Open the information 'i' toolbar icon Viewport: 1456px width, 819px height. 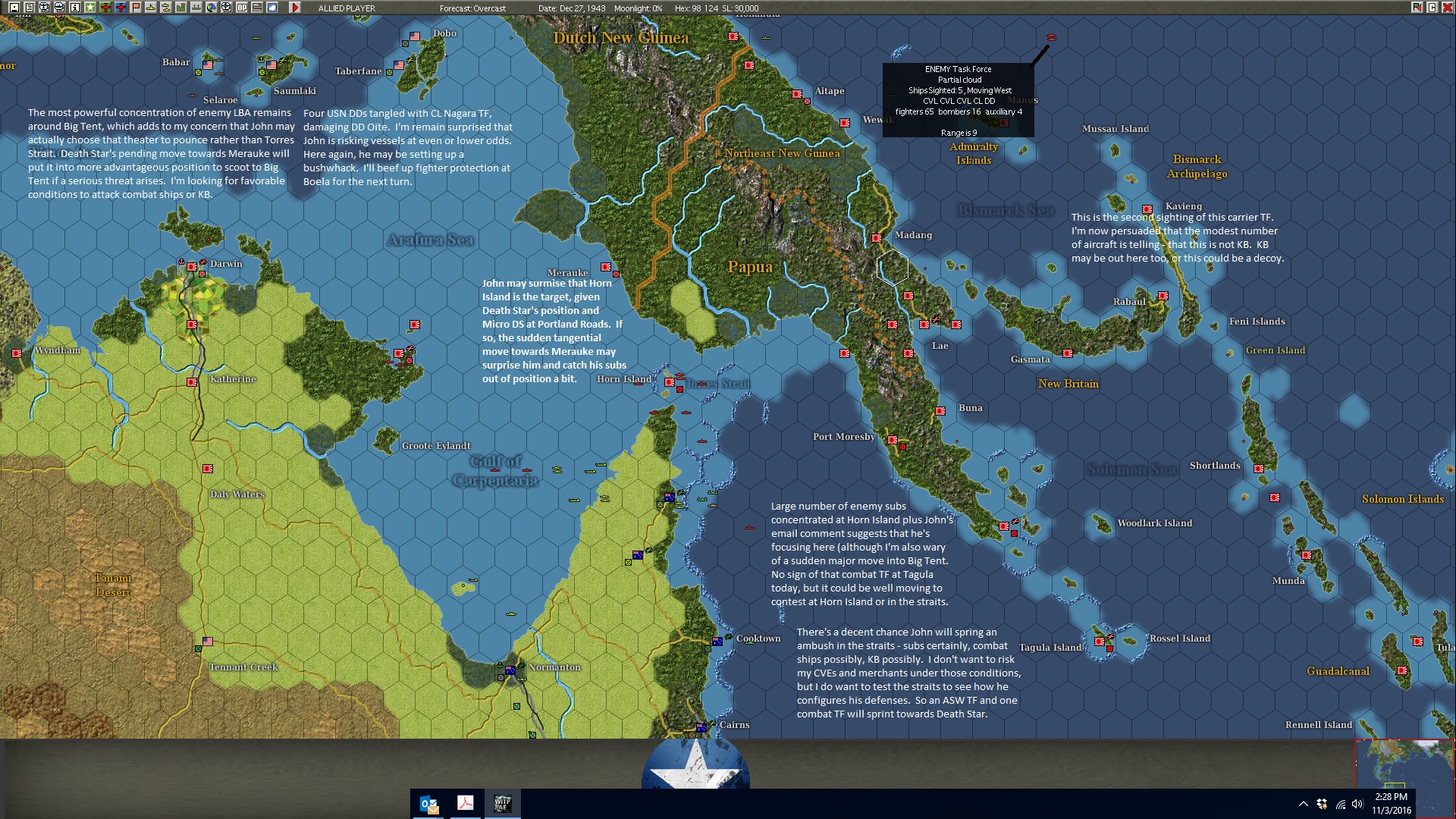pyautogui.click(x=75, y=8)
